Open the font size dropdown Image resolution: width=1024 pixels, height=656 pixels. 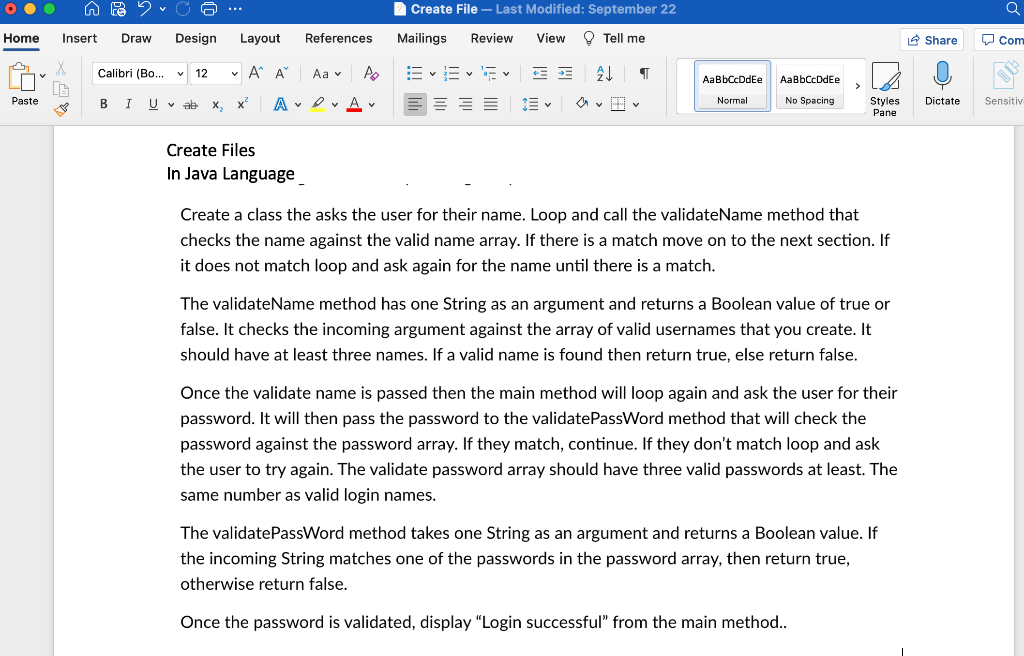(x=235, y=73)
